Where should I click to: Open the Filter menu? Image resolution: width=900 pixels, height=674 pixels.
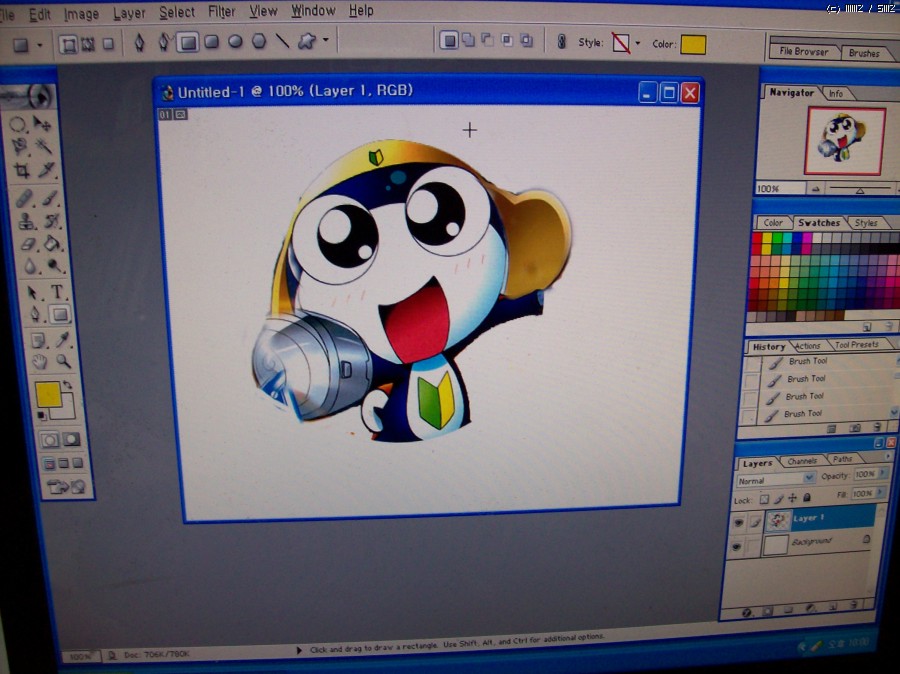[221, 11]
